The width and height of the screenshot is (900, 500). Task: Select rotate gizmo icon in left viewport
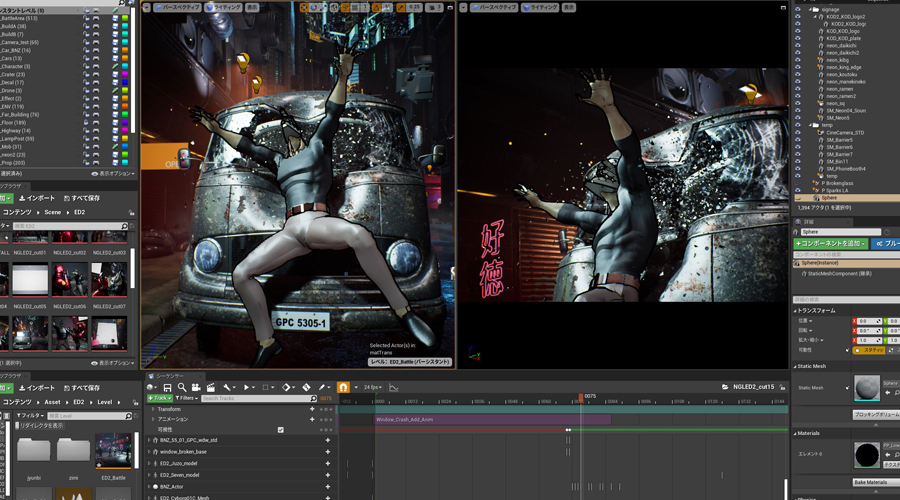(x=314, y=7)
